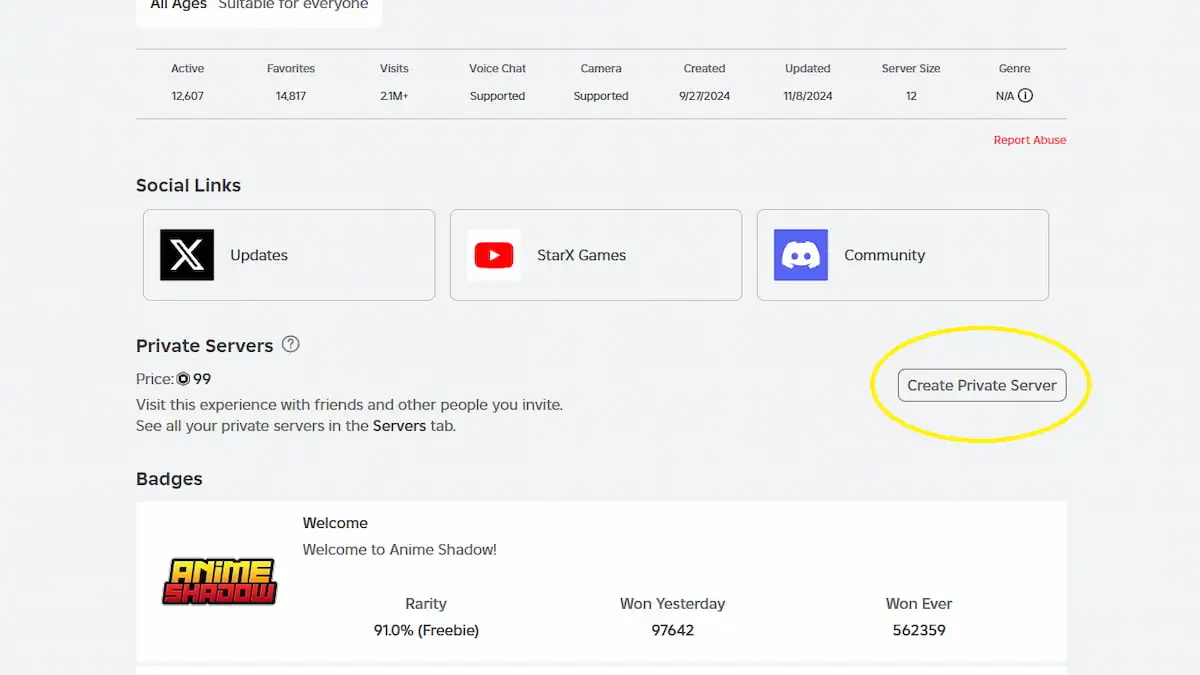The height and width of the screenshot is (675, 1200).
Task: Click the Voice Chat Supported value
Action: point(497,96)
